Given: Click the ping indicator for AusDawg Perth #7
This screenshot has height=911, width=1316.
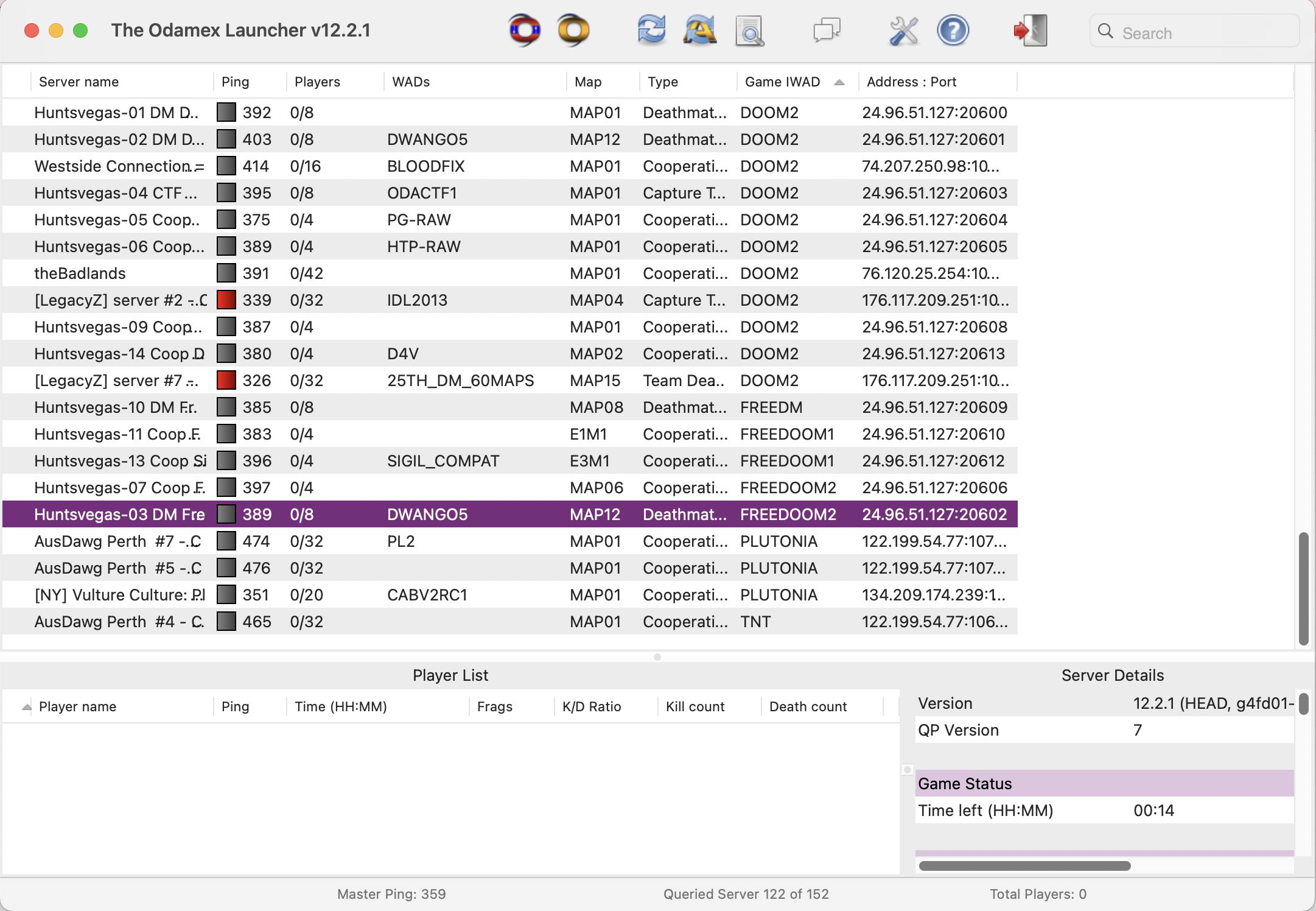Looking at the screenshot, I should point(226,541).
